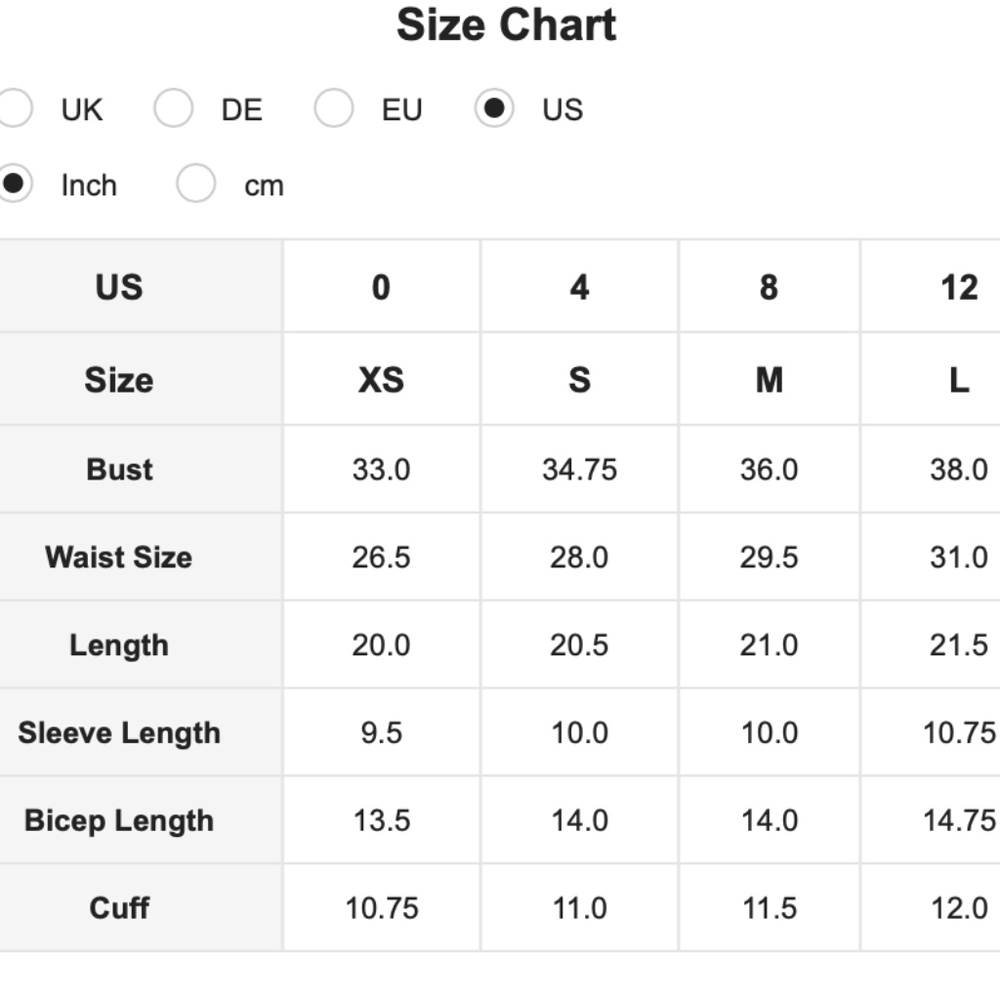Image resolution: width=1000 pixels, height=1000 pixels.
Task: Click the Bust row label
Action: point(119,469)
